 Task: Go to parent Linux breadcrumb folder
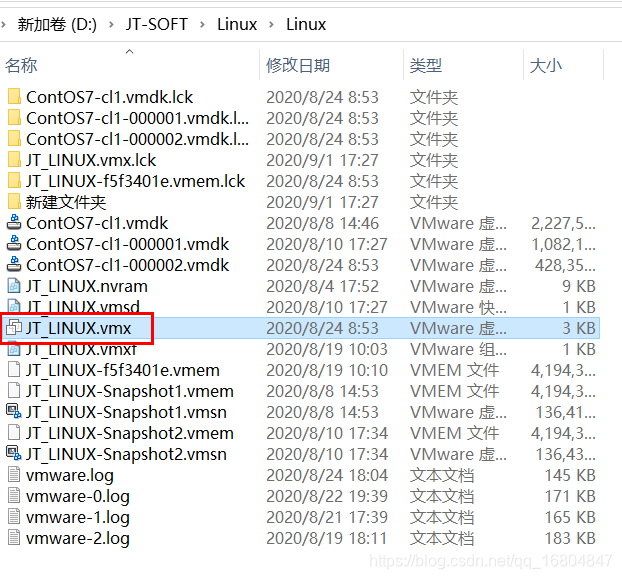click(x=237, y=25)
